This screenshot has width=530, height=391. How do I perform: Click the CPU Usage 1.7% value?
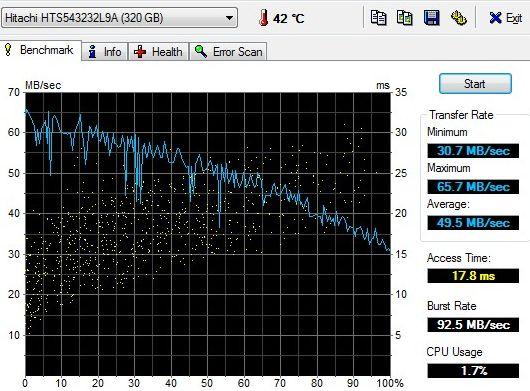click(473, 371)
